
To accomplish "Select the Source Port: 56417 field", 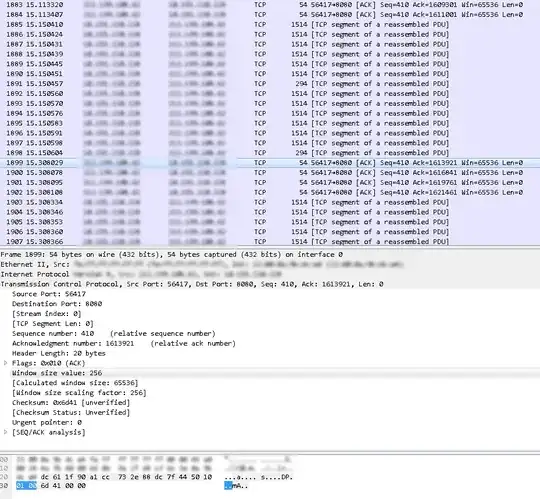I will coord(49,294).
